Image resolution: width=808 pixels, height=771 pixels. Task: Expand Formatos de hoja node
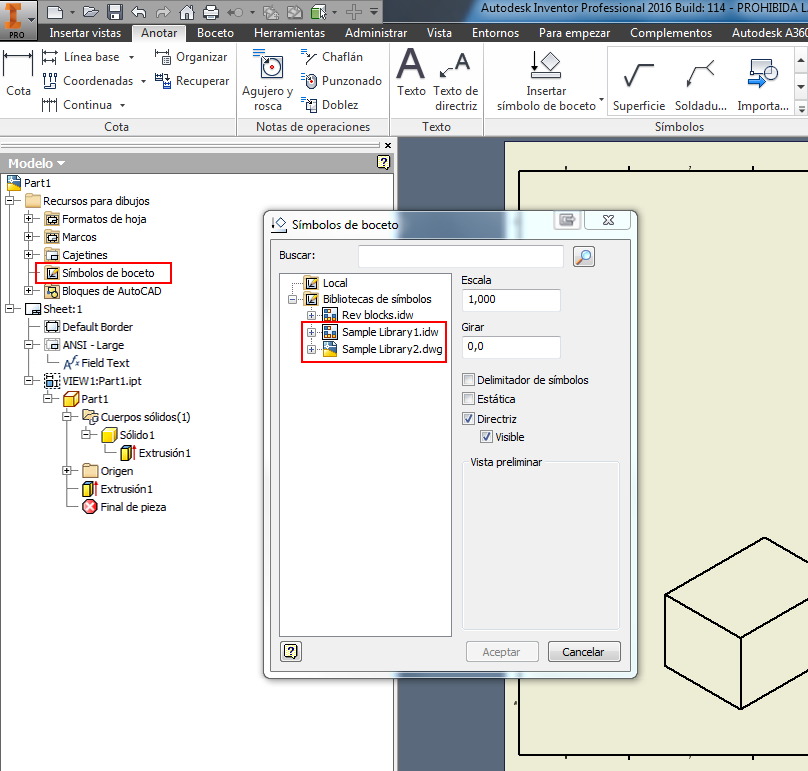tap(29, 219)
